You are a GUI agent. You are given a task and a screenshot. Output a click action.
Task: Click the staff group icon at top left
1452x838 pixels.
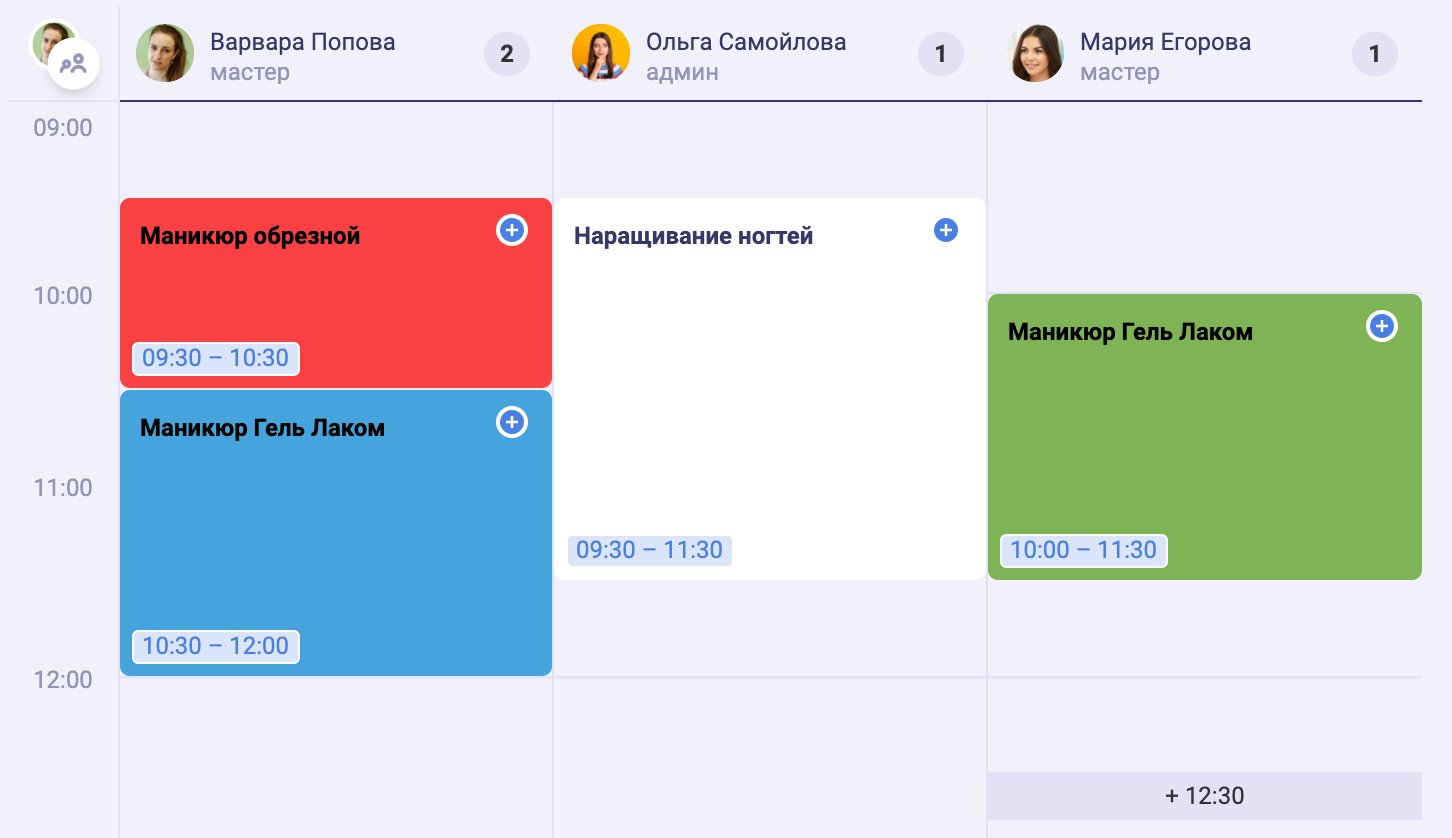click(73, 65)
